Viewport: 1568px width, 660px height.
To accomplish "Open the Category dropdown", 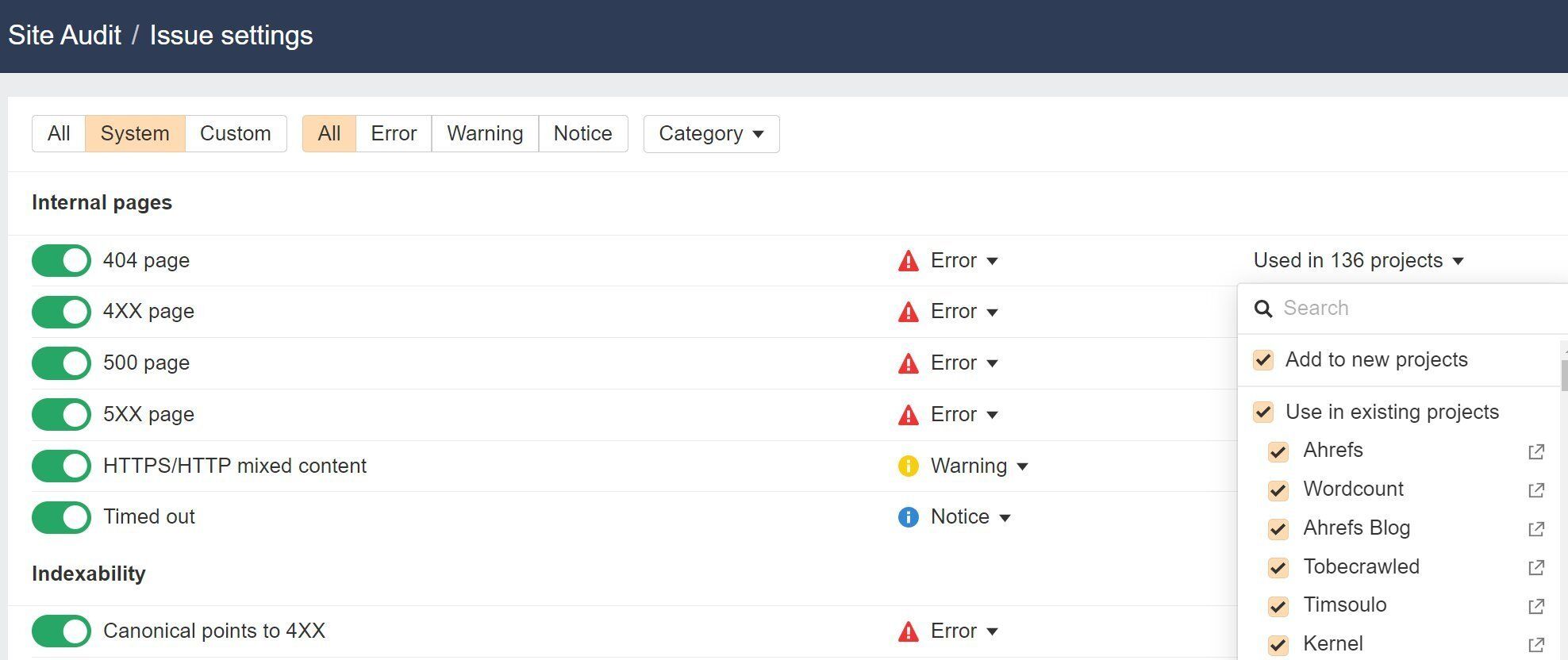I will 711,133.
